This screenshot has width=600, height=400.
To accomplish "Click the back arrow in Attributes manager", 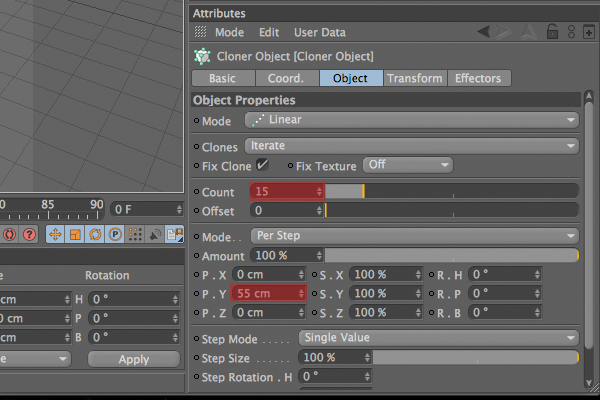I will point(483,31).
